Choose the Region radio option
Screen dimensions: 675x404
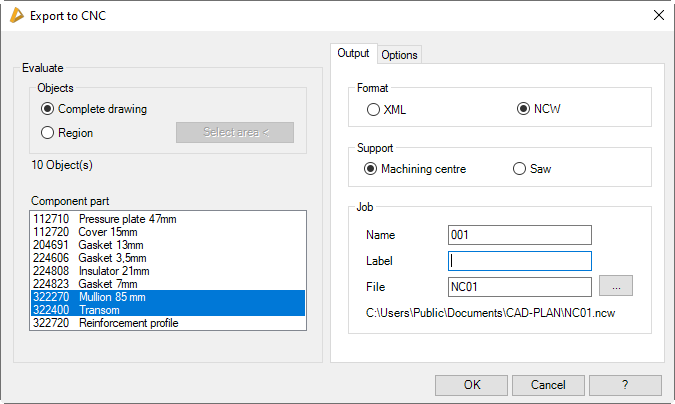pyautogui.click(x=48, y=132)
